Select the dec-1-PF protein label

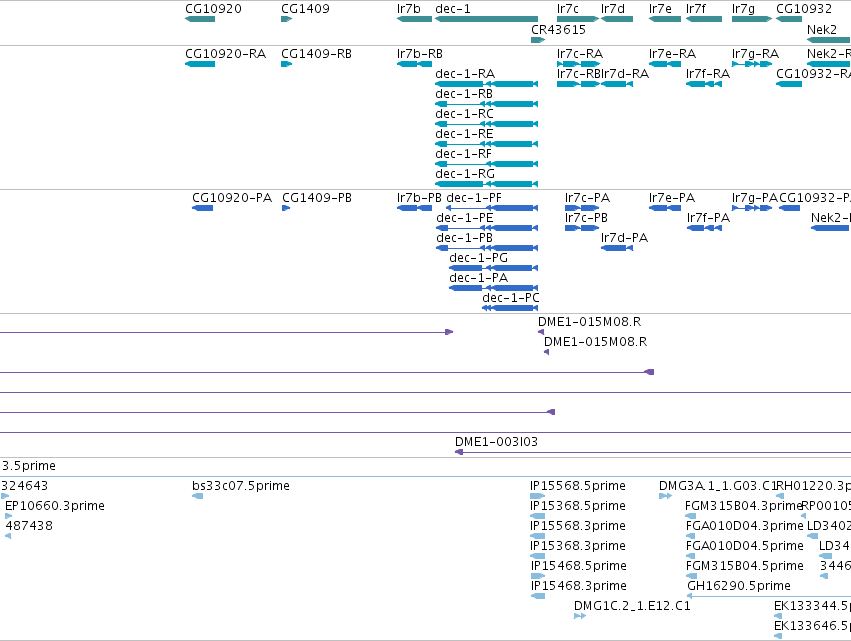pos(474,198)
